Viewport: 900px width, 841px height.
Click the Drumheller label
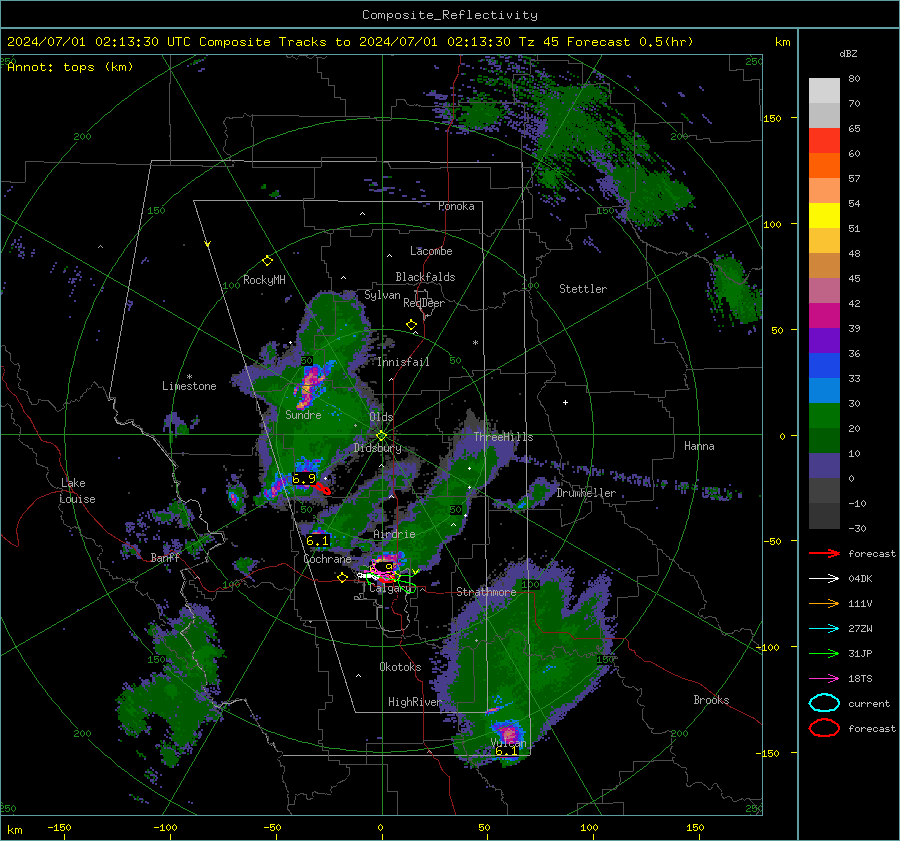point(586,493)
